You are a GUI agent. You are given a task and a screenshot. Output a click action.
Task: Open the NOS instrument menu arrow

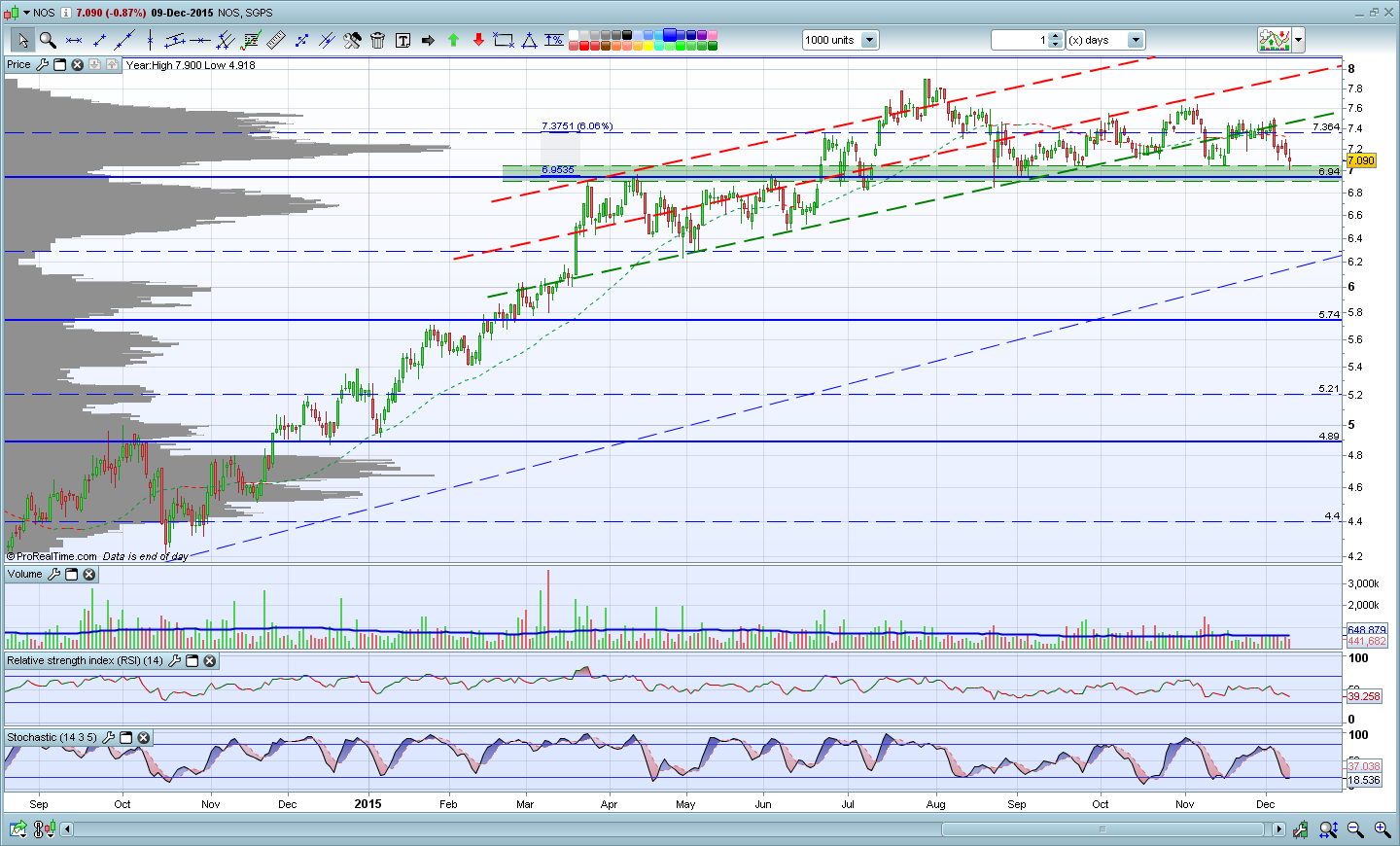coord(26,13)
